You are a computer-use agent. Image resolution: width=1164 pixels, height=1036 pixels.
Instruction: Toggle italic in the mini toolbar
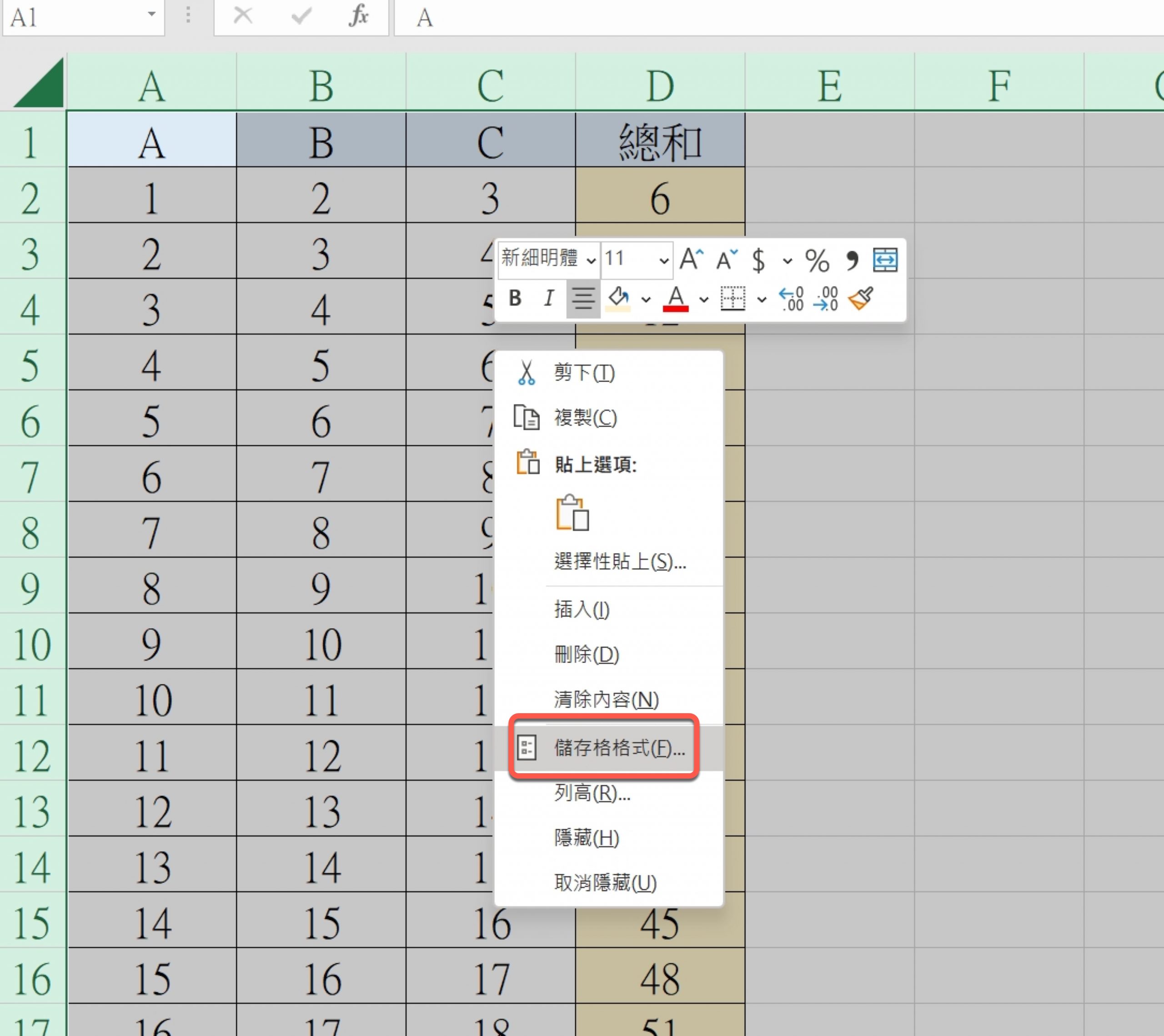pos(548,298)
